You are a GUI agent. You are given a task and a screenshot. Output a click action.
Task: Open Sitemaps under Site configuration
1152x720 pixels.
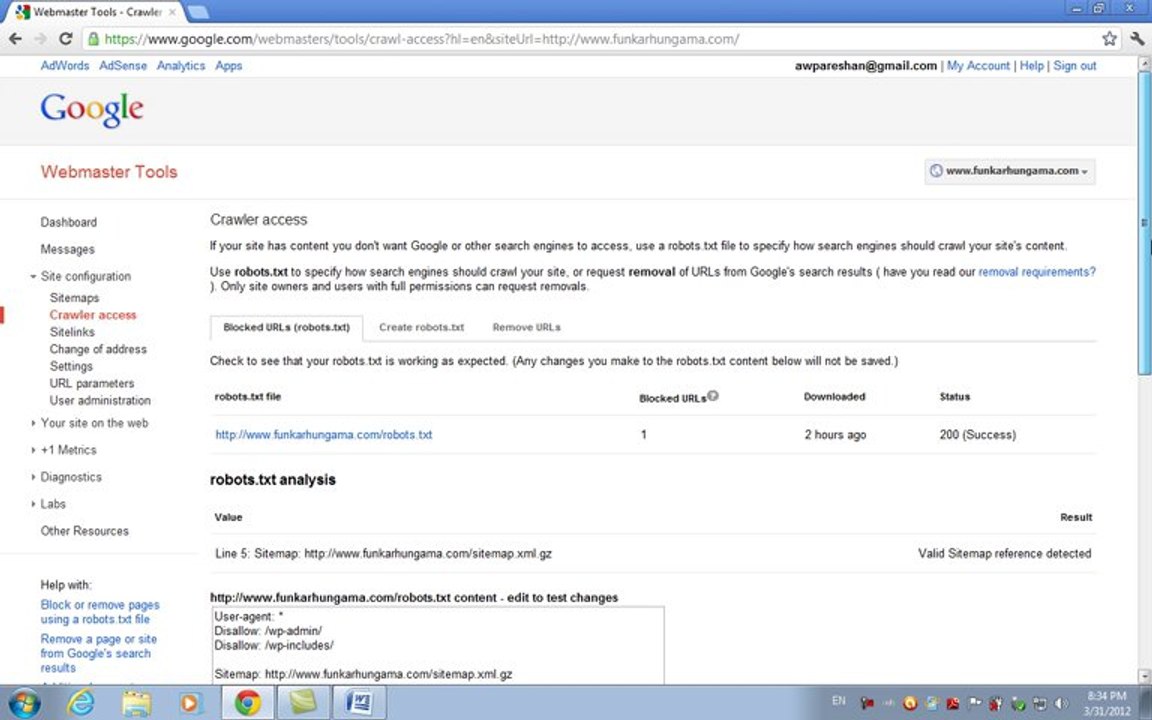coord(74,298)
